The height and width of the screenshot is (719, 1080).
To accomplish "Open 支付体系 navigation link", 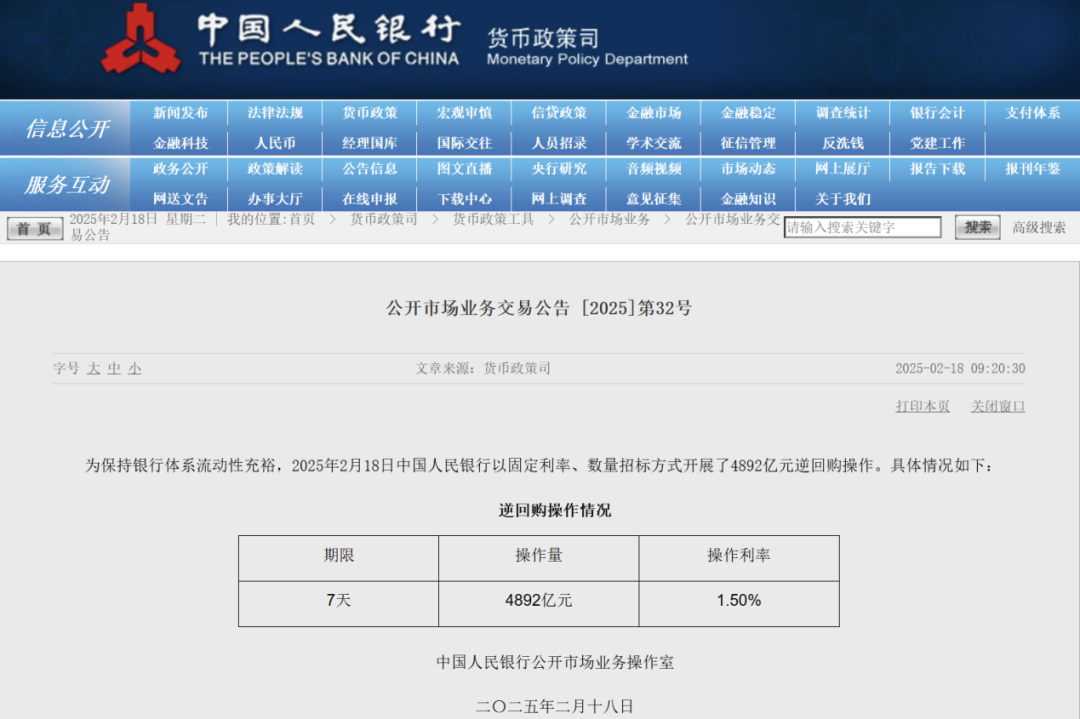I will [1032, 113].
